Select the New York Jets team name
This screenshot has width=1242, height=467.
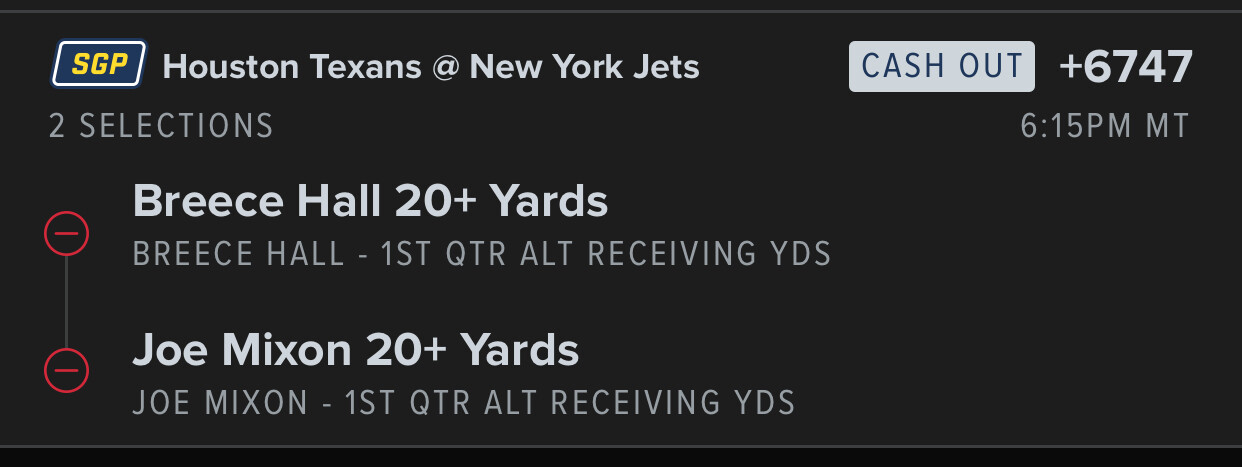585,67
